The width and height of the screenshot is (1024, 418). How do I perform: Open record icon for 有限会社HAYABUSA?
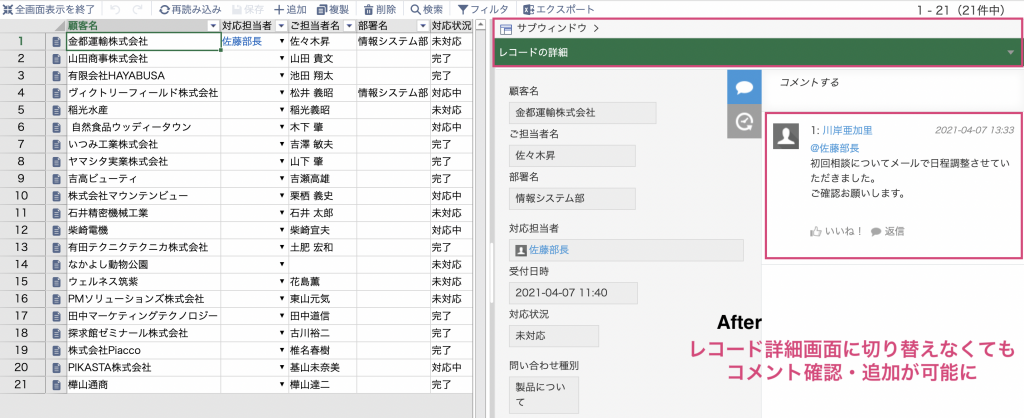pos(56,76)
